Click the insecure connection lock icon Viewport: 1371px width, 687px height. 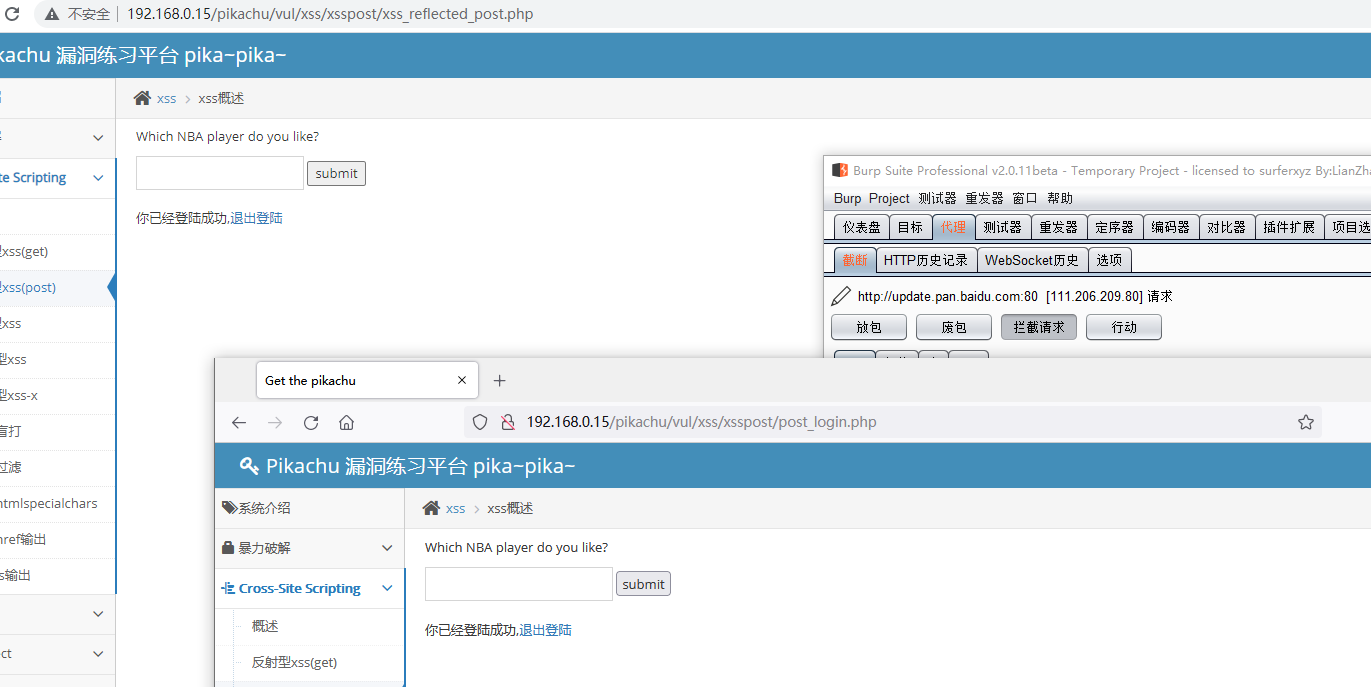tap(507, 422)
